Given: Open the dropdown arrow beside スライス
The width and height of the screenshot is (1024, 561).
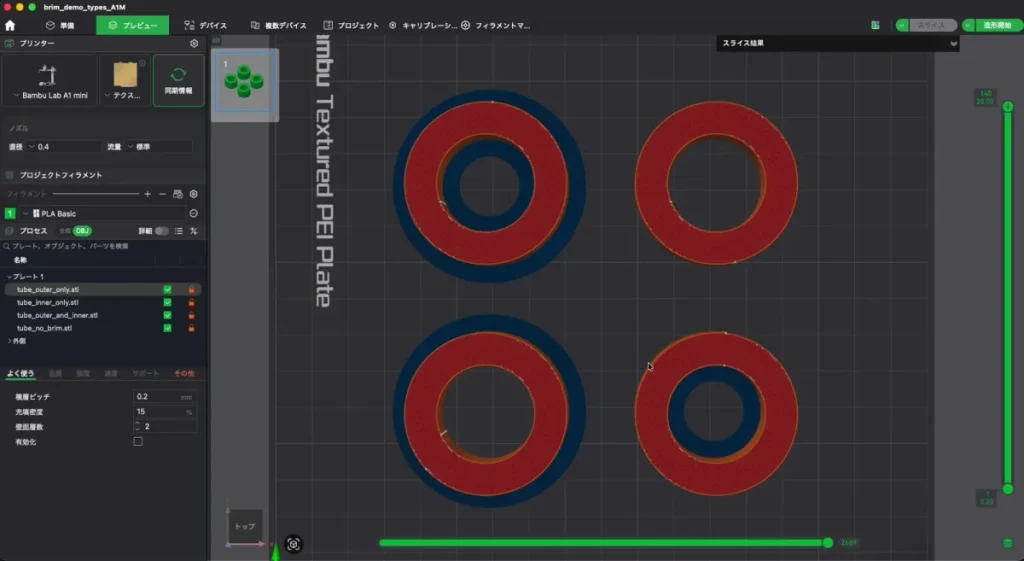Looking at the screenshot, I should coord(902,25).
